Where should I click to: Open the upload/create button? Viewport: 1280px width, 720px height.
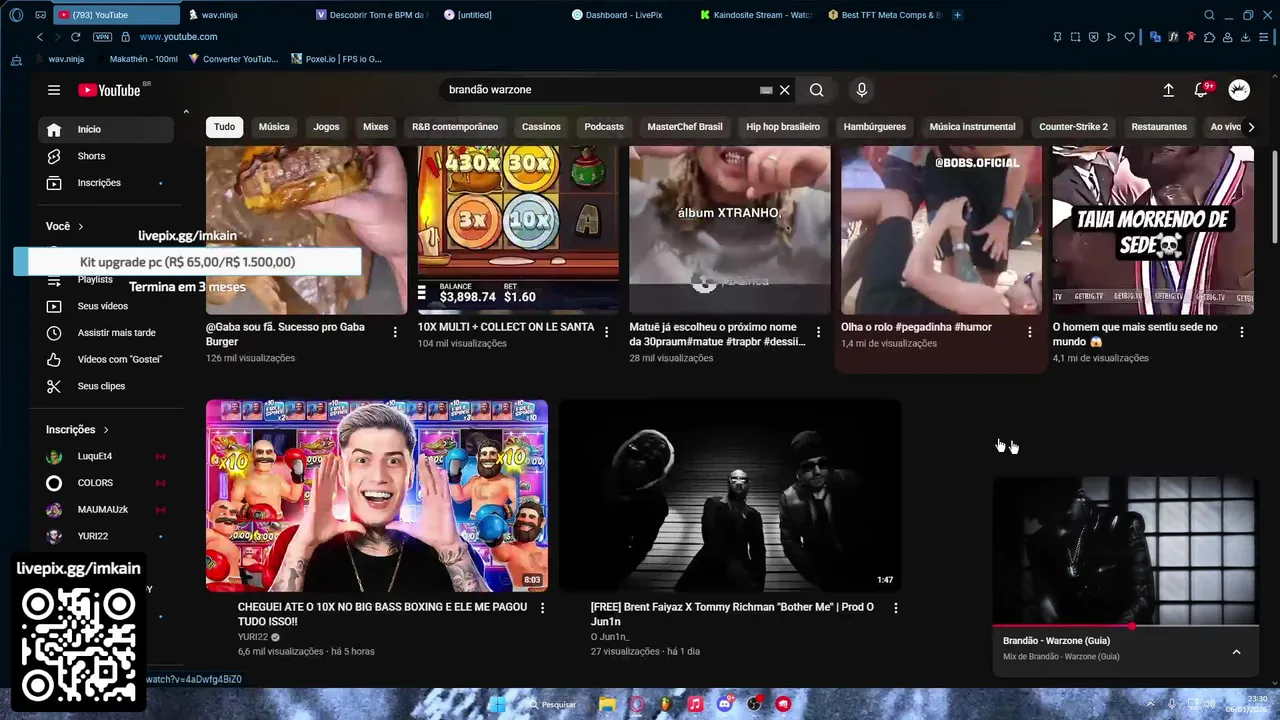(1168, 90)
